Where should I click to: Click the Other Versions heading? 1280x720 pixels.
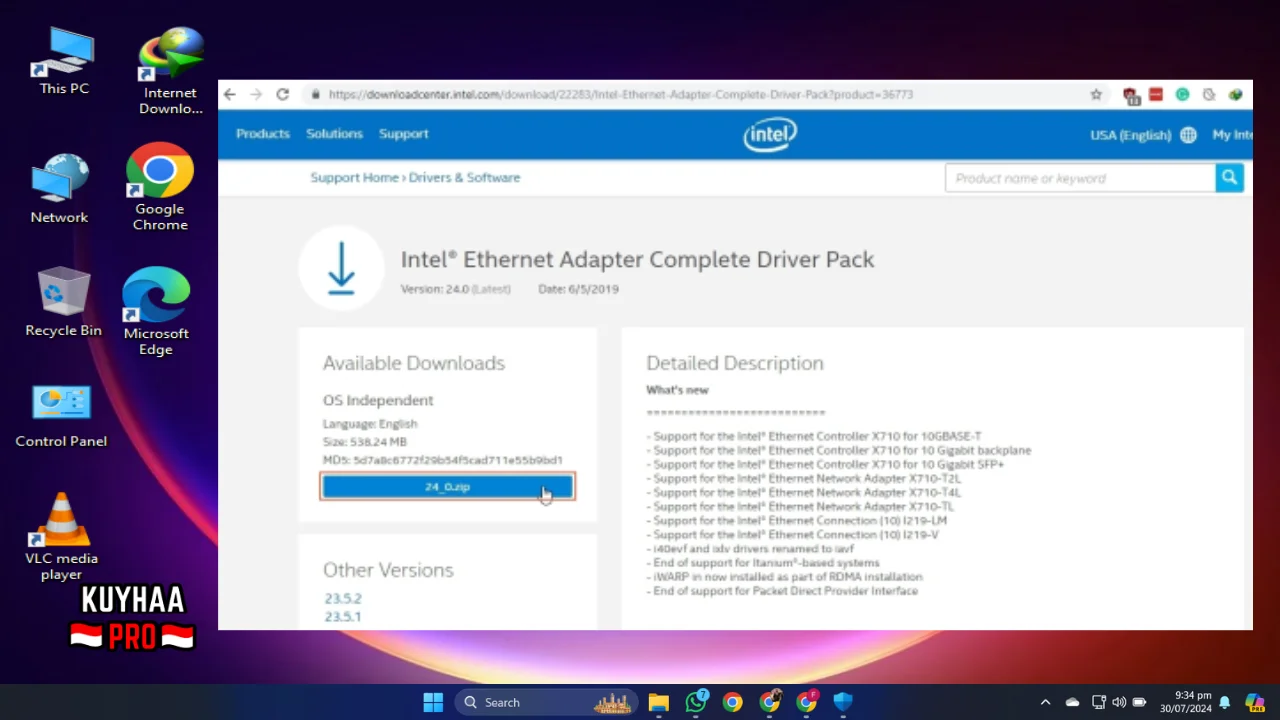click(388, 570)
